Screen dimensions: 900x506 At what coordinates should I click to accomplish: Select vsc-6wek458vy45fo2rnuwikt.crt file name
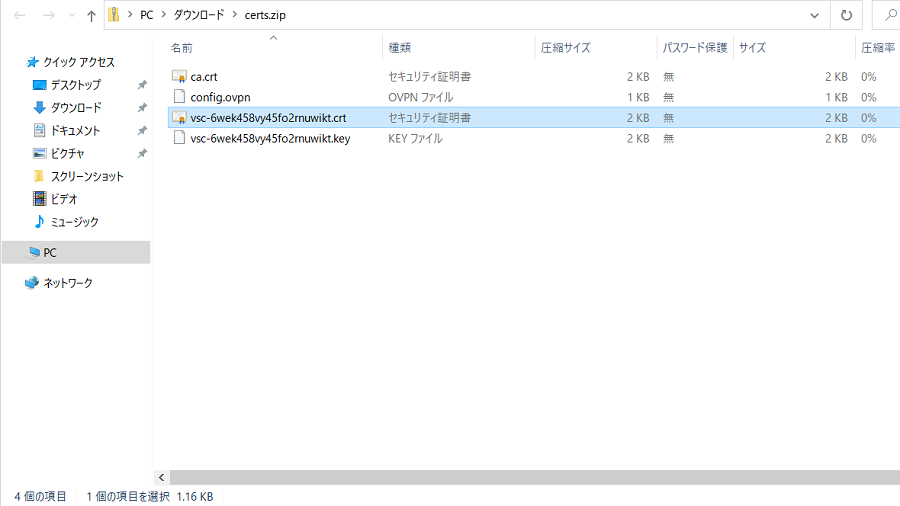tap(268, 118)
